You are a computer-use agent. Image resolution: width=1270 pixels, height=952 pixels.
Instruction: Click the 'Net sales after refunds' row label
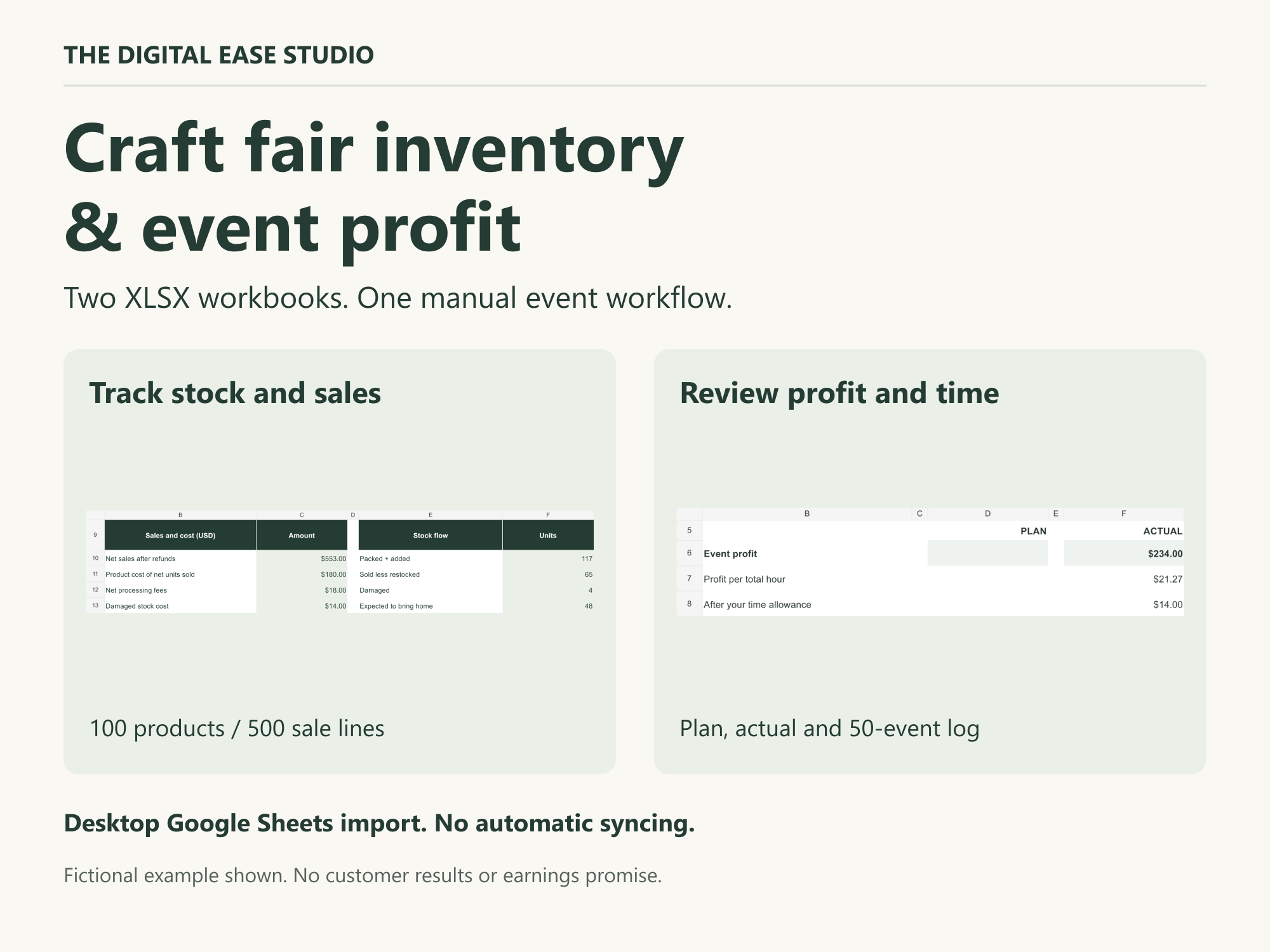click(x=140, y=559)
